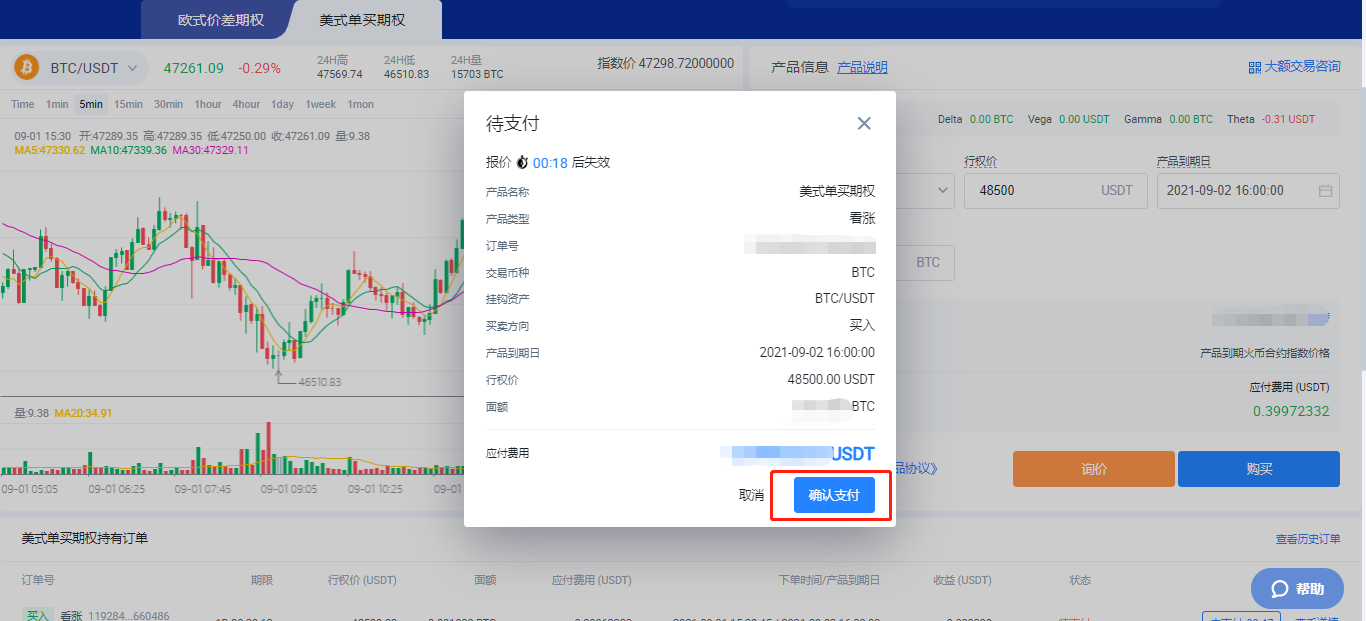Select the 美式单买期权 tab
Viewport: 1366px width, 621px height.
point(363,20)
